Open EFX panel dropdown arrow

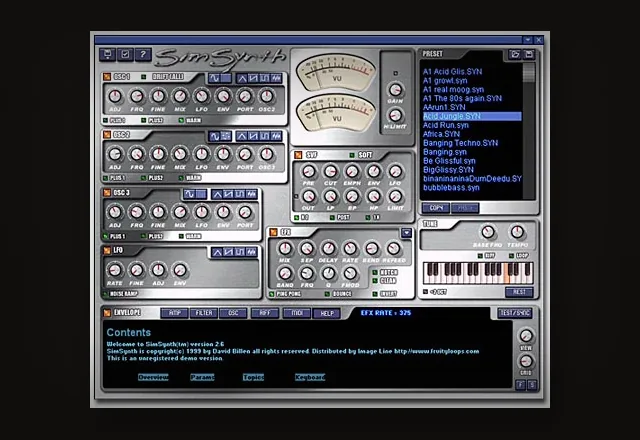pos(406,233)
